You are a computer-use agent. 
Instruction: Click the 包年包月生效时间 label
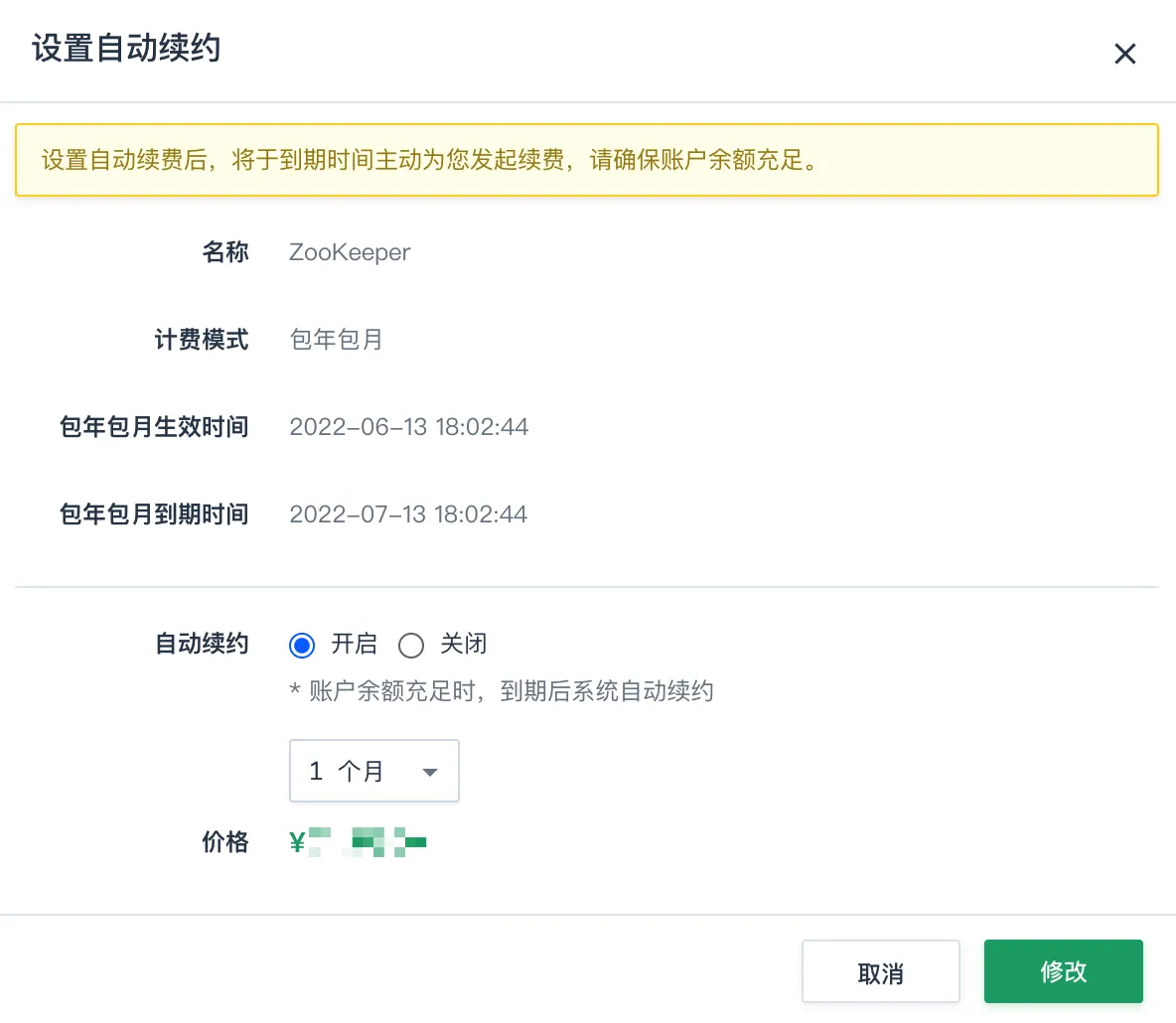click(x=154, y=427)
